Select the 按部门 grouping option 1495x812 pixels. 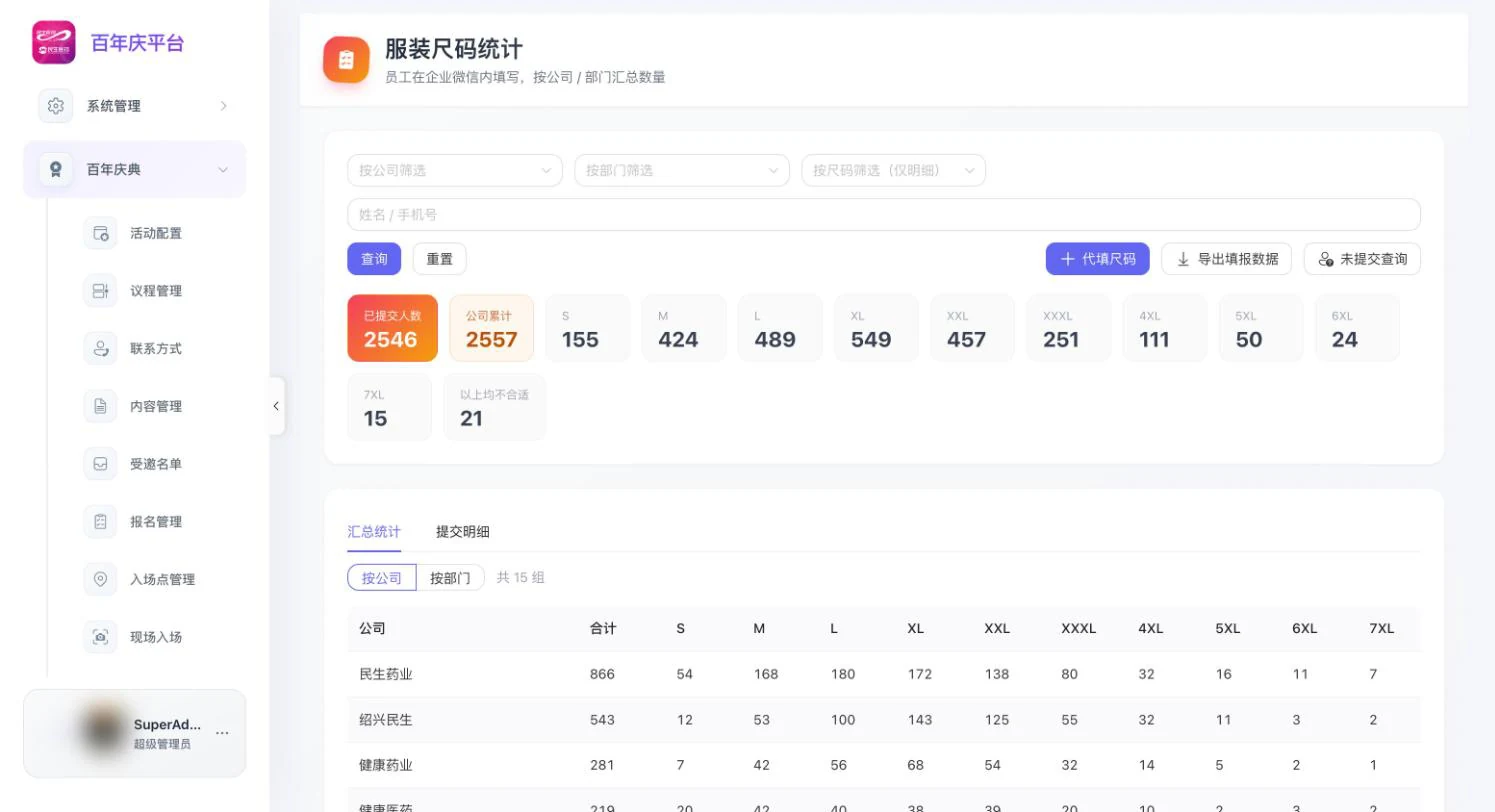coord(450,578)
